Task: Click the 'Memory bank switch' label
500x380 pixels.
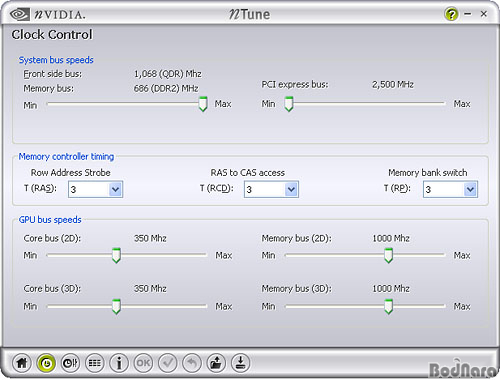Action: [428, 173]
